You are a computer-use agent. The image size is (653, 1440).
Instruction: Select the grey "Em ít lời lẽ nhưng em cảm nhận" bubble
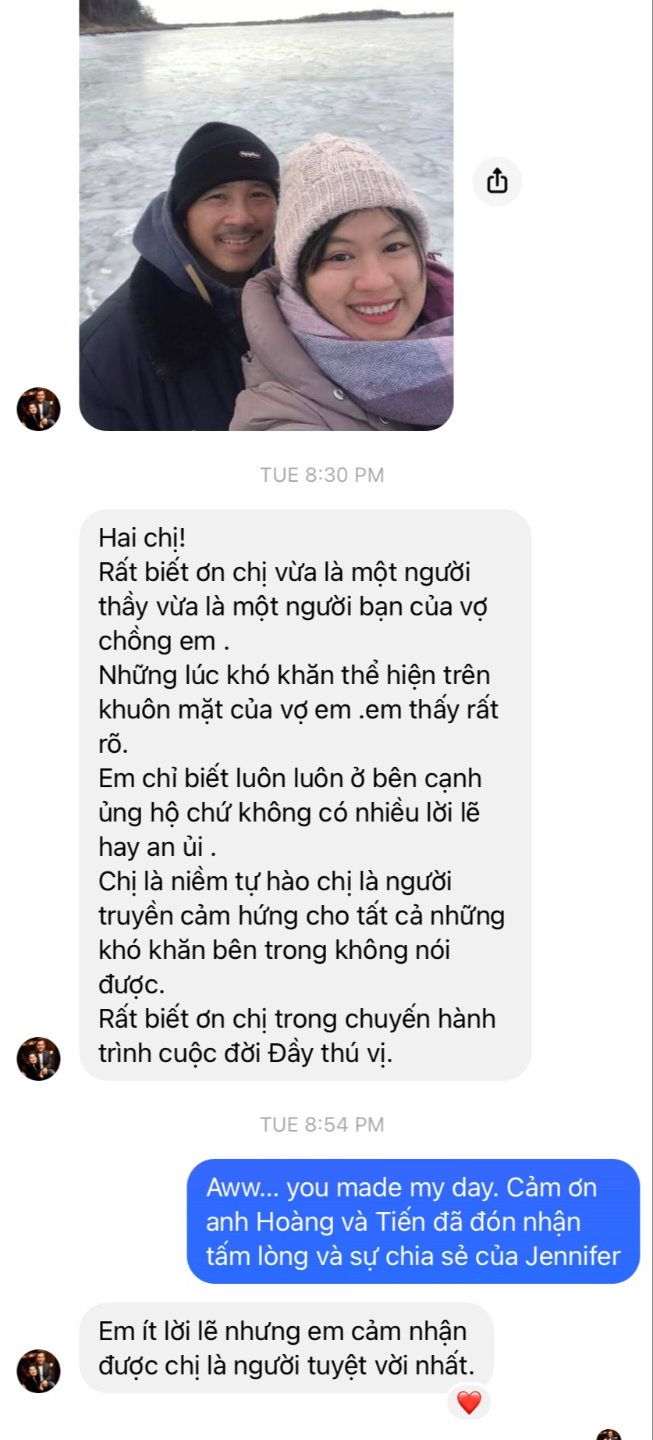tap(287, 1347)
